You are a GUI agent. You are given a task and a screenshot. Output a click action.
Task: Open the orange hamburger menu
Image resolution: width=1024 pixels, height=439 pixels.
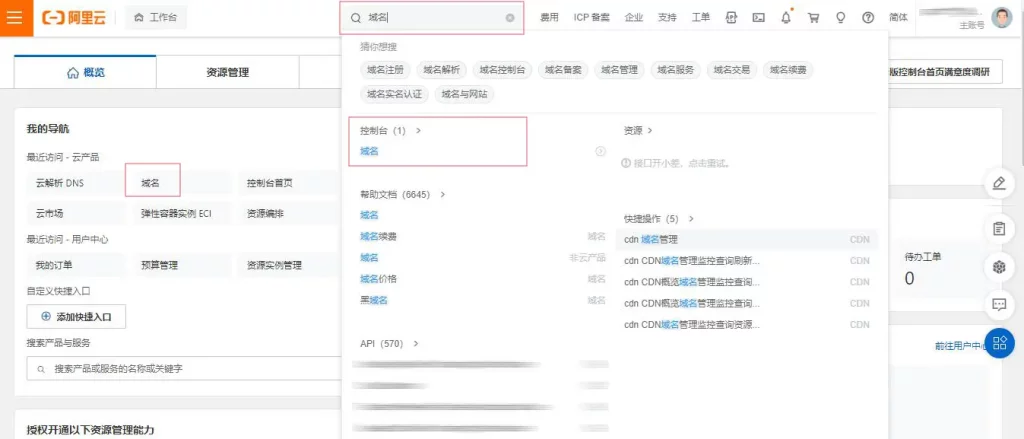[16, 18]
